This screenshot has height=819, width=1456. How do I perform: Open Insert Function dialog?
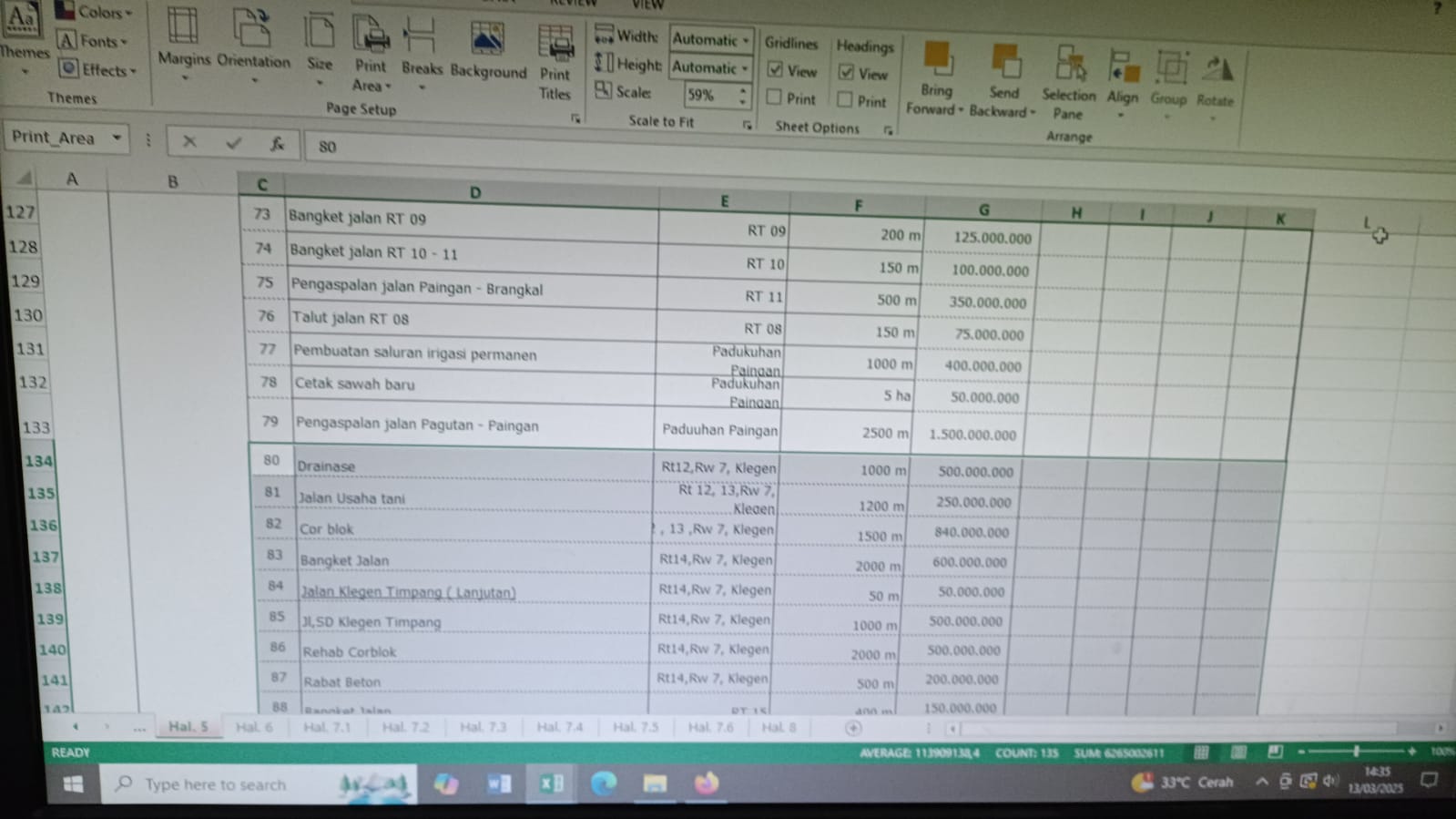point(277,144)
